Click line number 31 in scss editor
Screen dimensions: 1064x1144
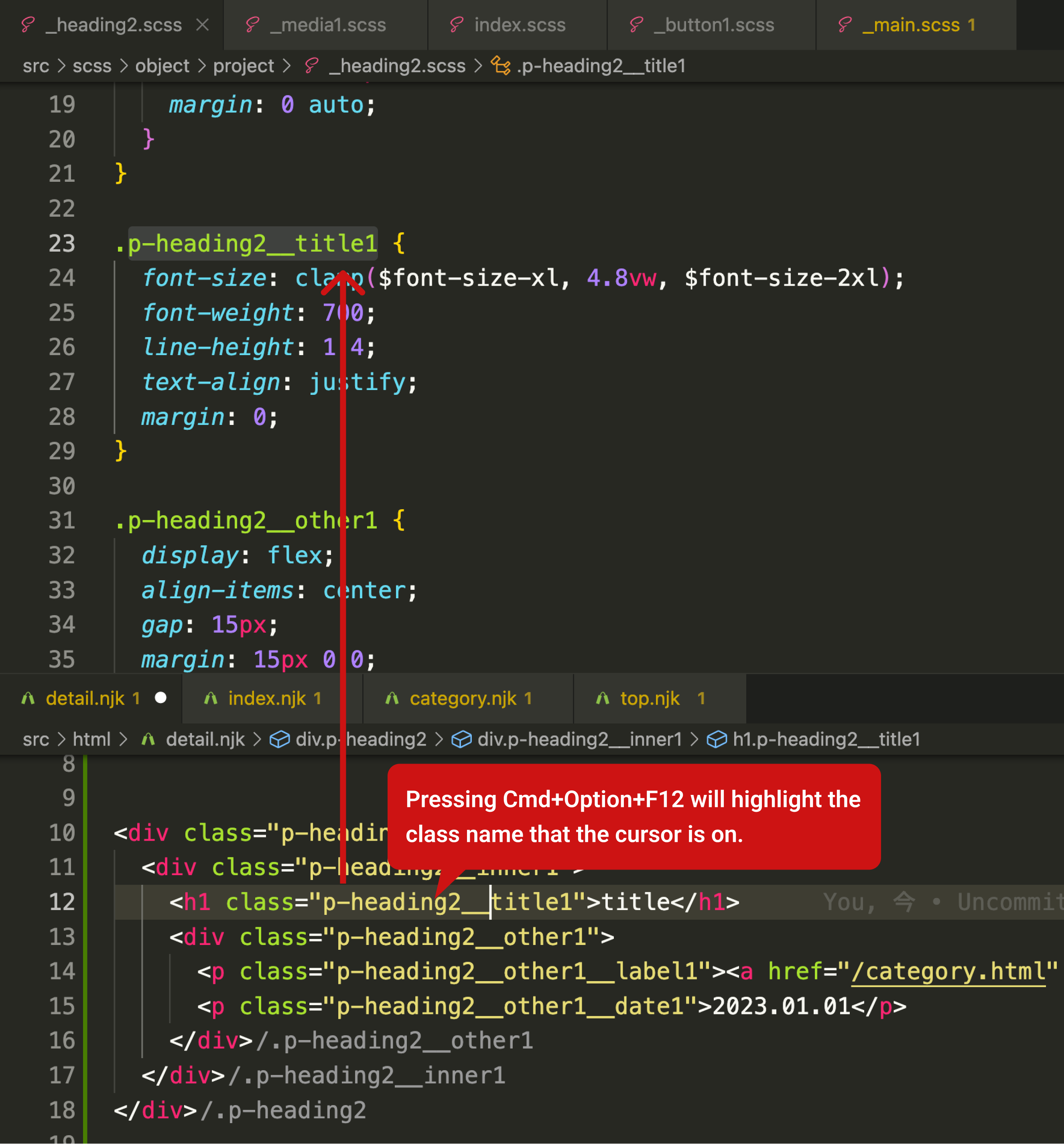(62, 520)
